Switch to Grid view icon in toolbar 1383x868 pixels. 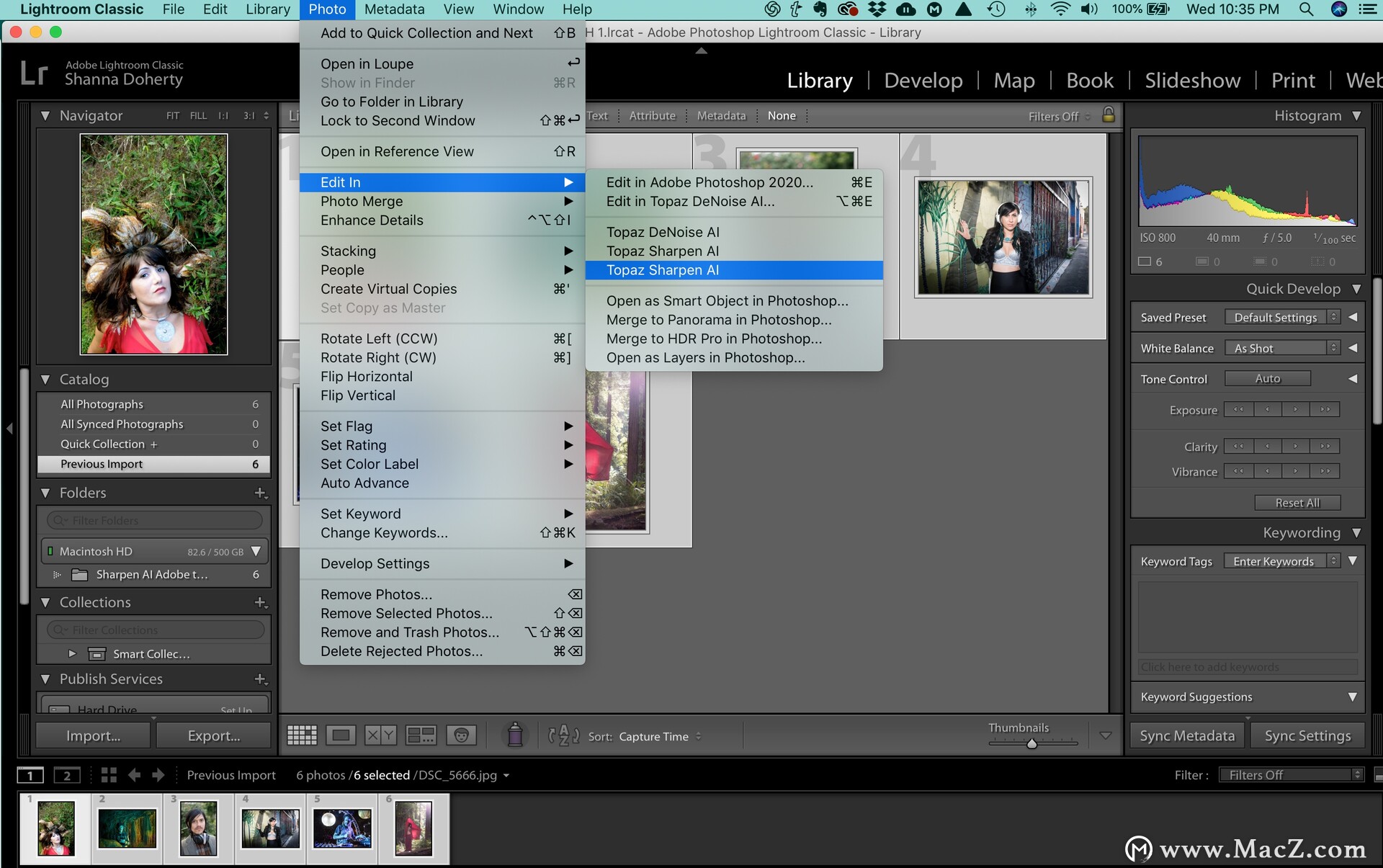[x=302, y=735]
